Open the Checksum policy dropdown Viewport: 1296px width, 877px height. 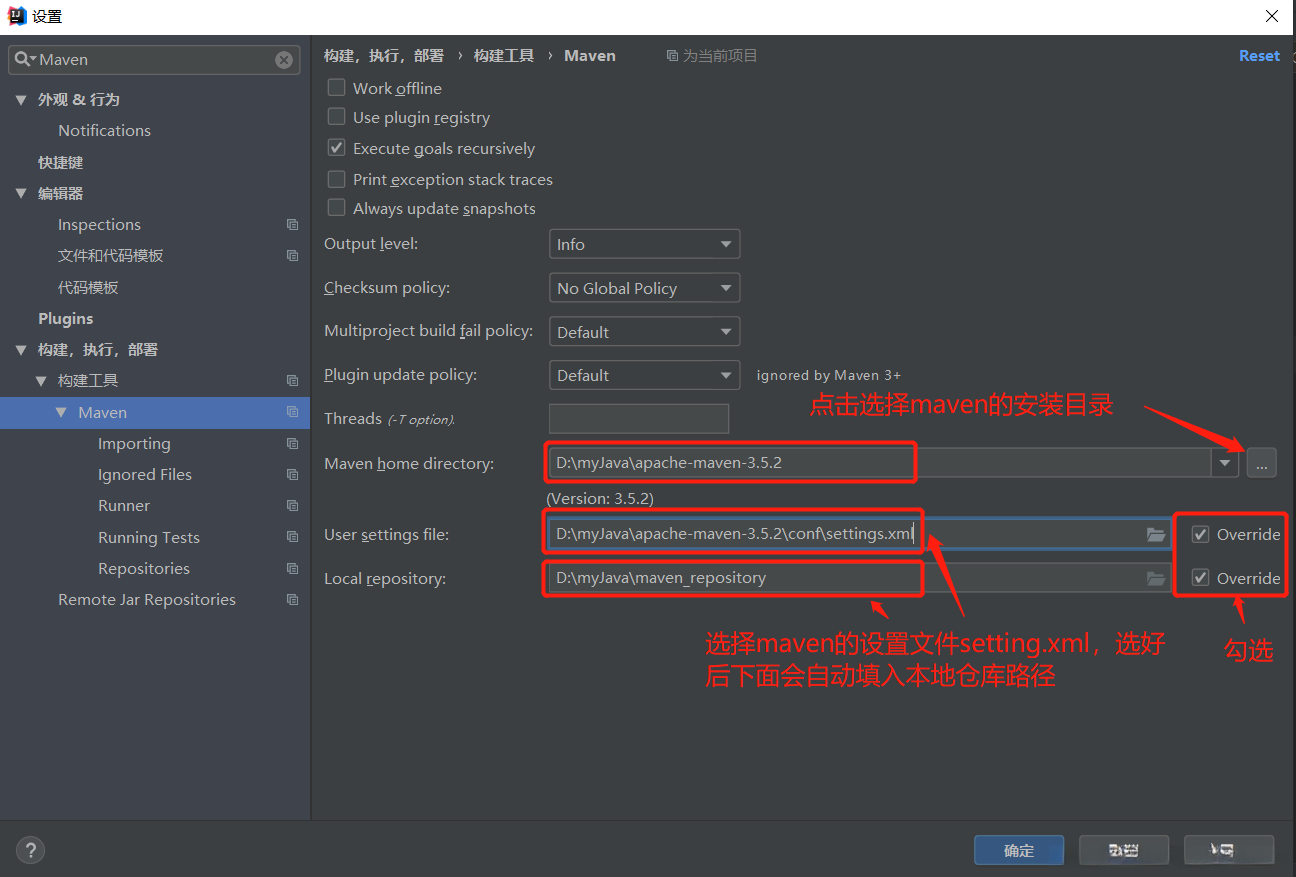point(644,288)
